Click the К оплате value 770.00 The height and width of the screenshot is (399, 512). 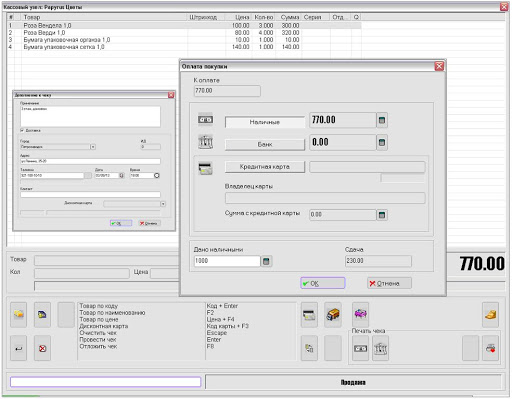click(x=227, y=91)
